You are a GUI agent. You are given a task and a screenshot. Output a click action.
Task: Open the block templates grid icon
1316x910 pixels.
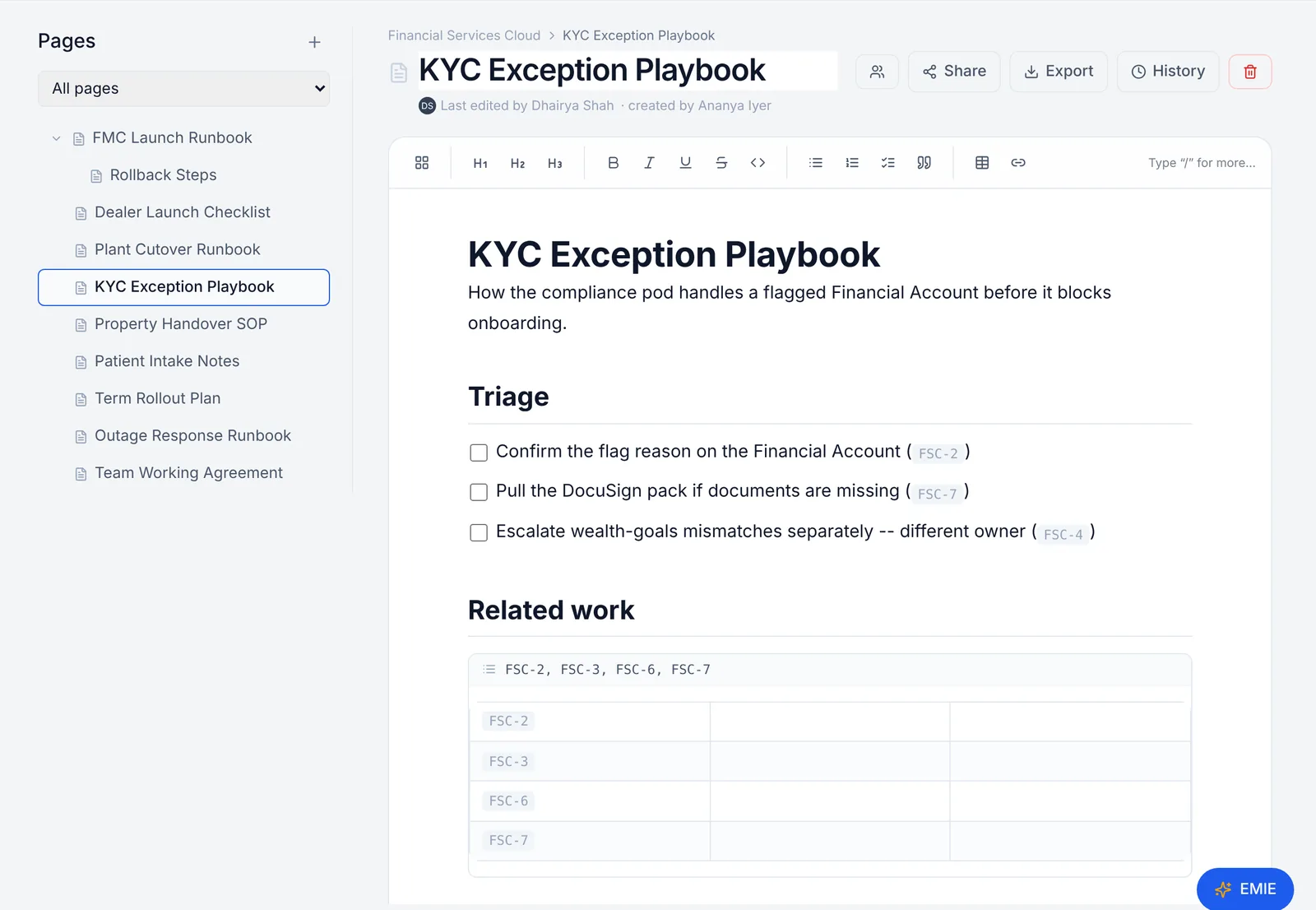[422, 163]
